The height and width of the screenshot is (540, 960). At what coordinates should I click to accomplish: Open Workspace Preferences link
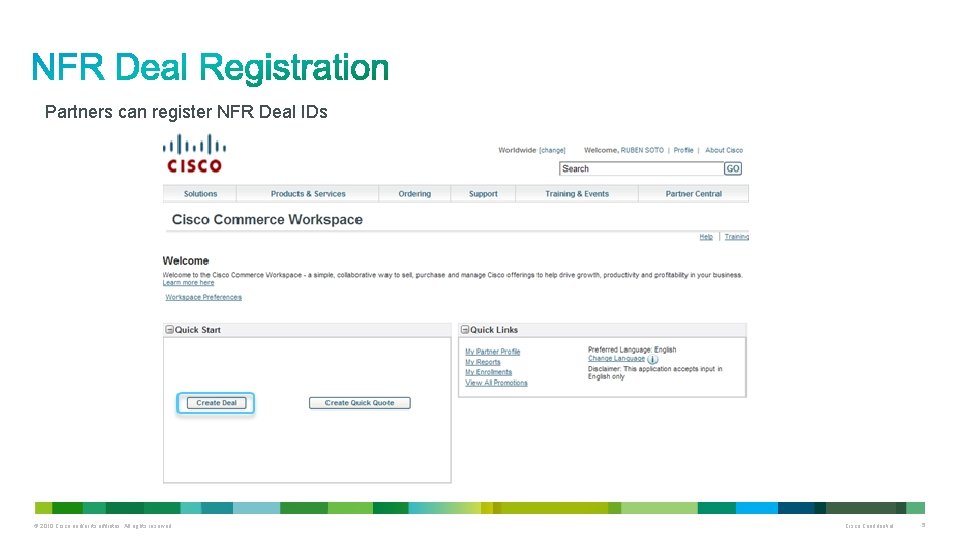pyautogui.click(x=203, y=297)
